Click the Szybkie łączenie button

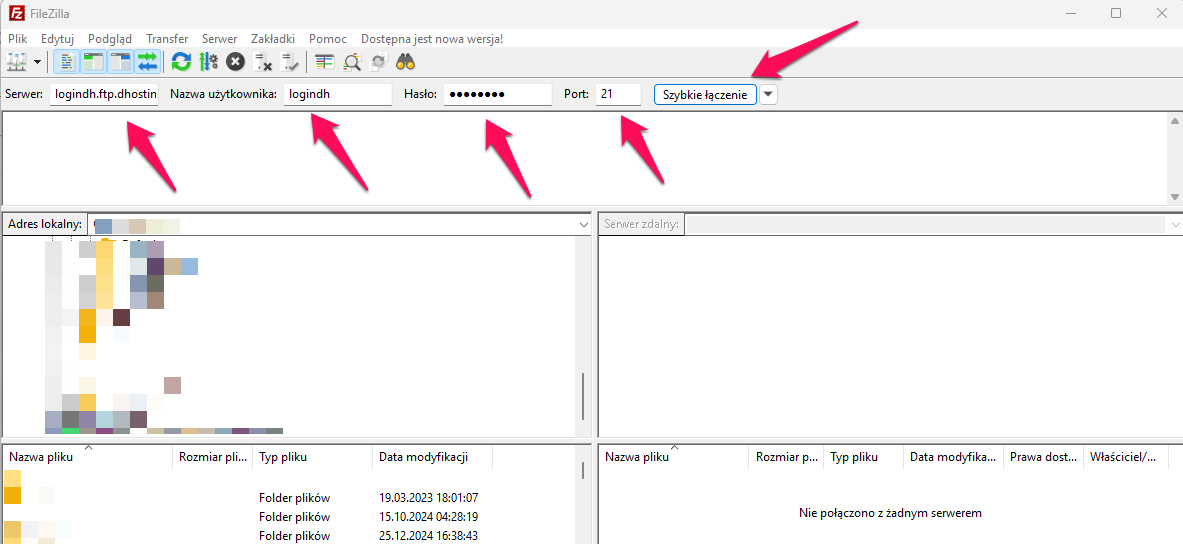point(705,94)
